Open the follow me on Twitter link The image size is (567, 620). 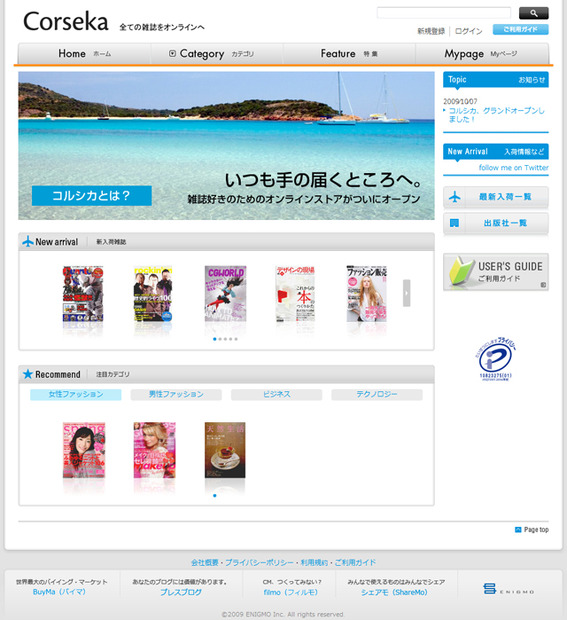(513, 168)
